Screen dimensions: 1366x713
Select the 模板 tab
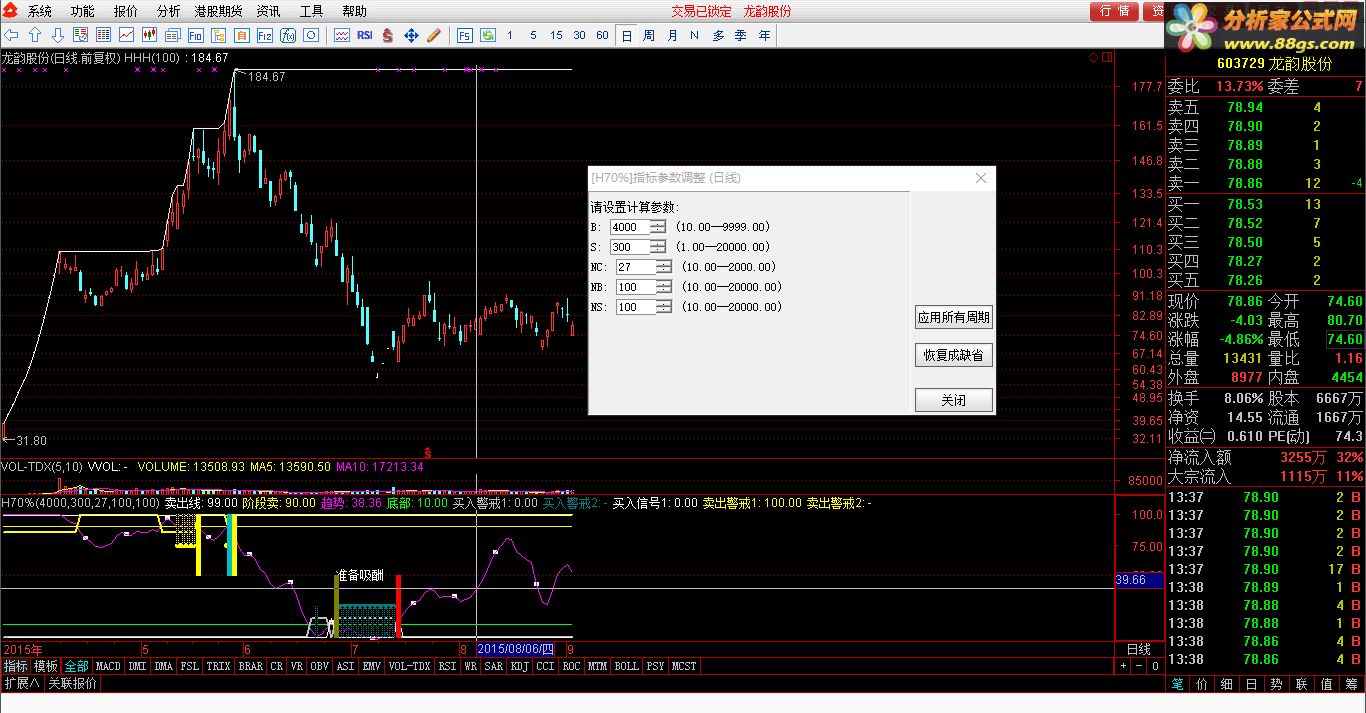[x=46, y=666]
